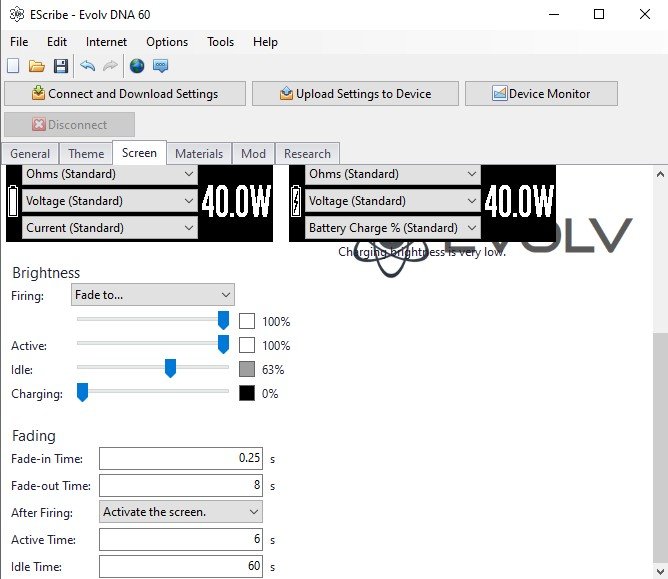Open the Edit menu
Image resolution: width=668 pixels, height=579 pixels.
(57, 42)
